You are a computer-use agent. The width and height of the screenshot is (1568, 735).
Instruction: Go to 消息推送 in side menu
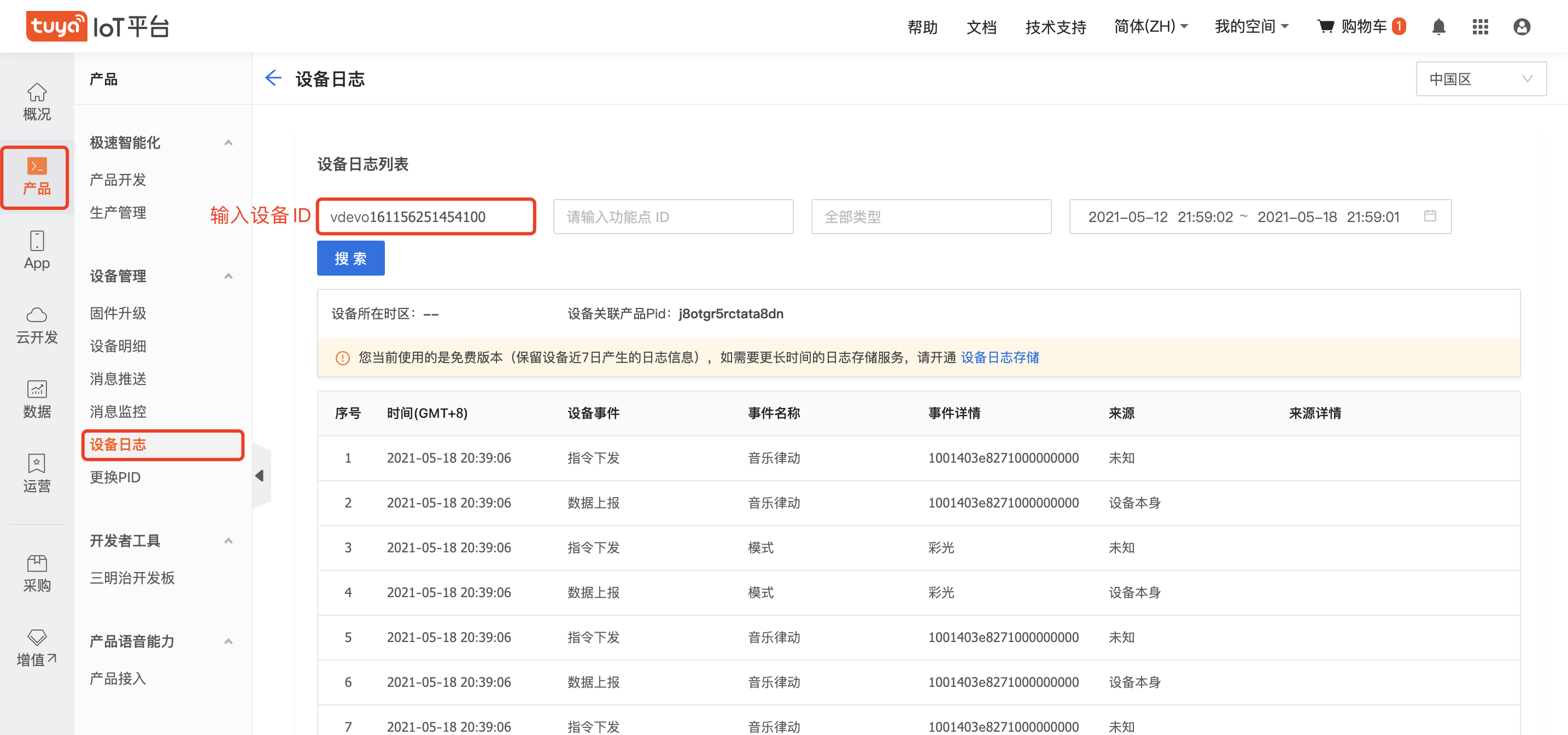118,379
